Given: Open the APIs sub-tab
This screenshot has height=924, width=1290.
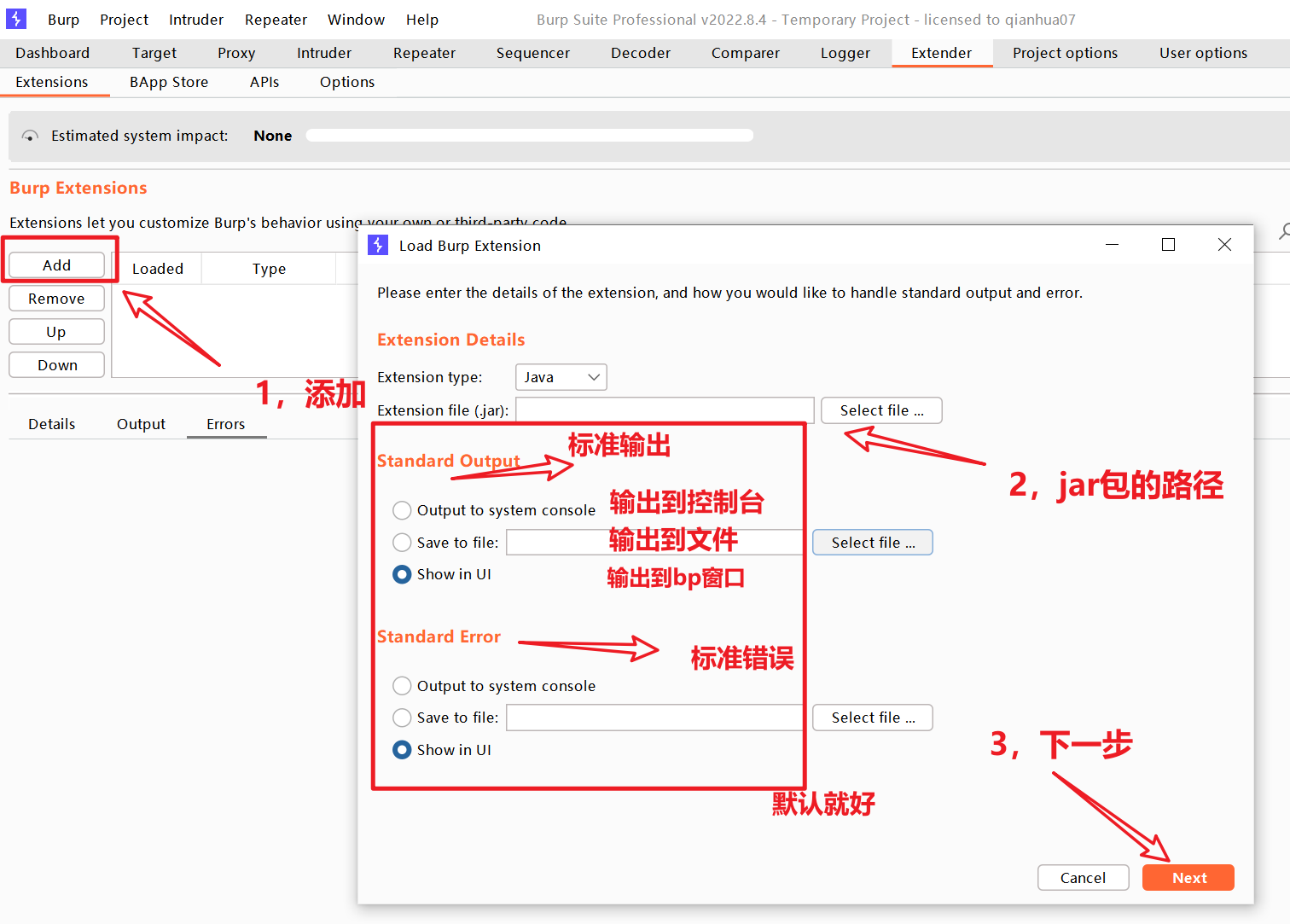Looking at the screenshot, I should pyautogui.click(x=264, y=82).
